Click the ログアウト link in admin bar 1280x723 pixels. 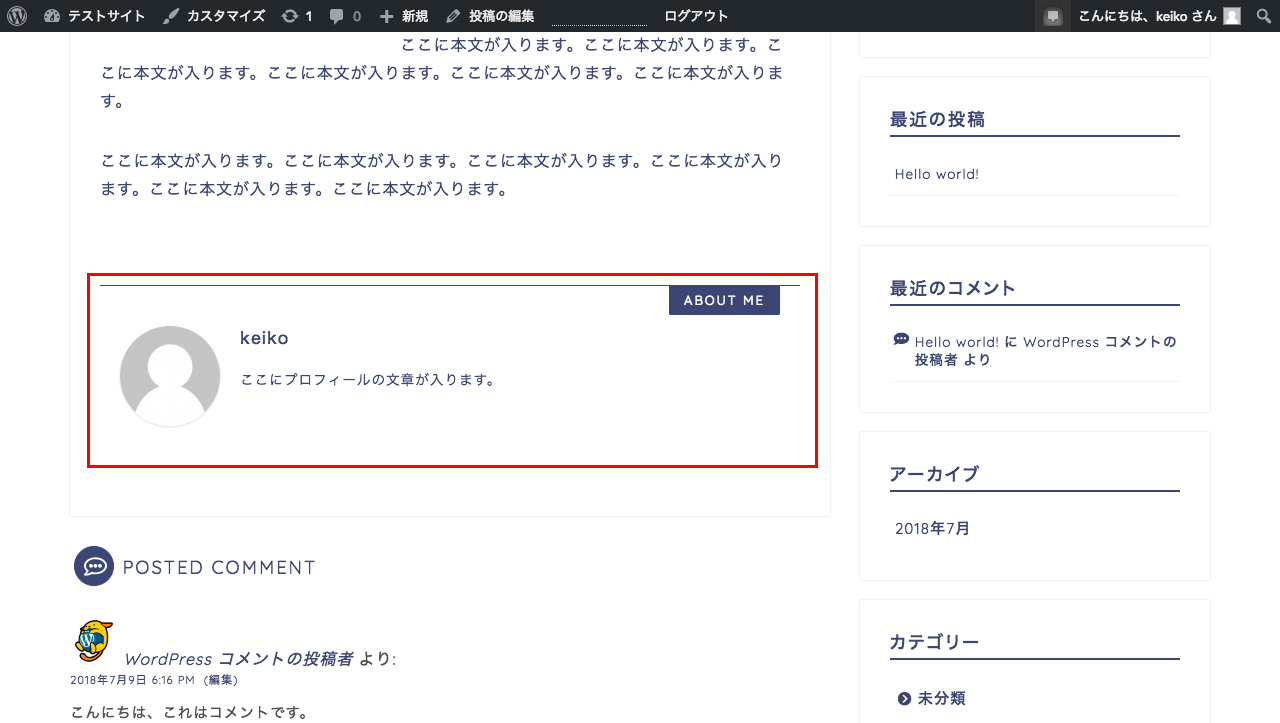pos(696,16)
